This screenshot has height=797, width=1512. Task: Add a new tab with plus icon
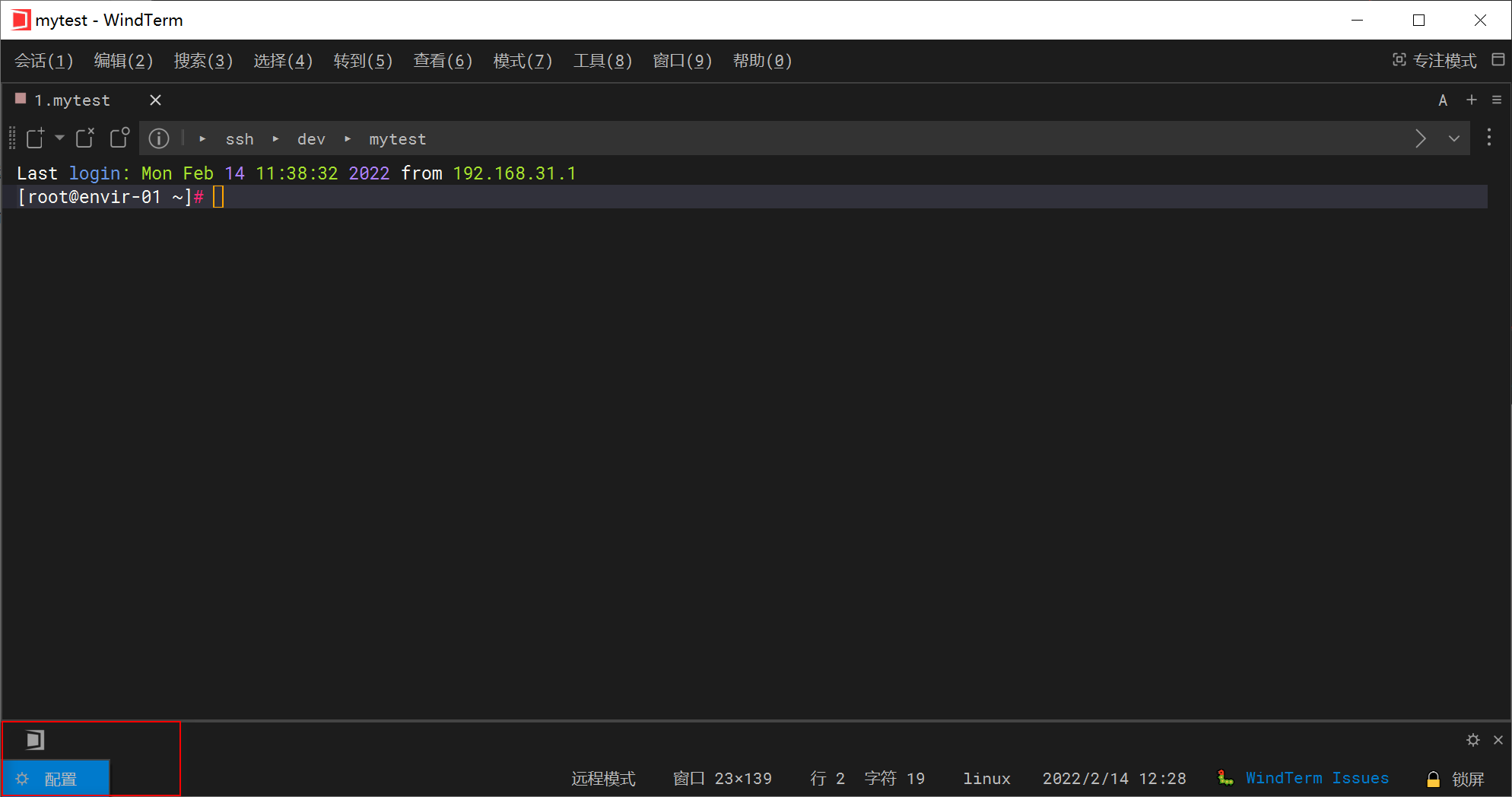[x=1472, y=100]
